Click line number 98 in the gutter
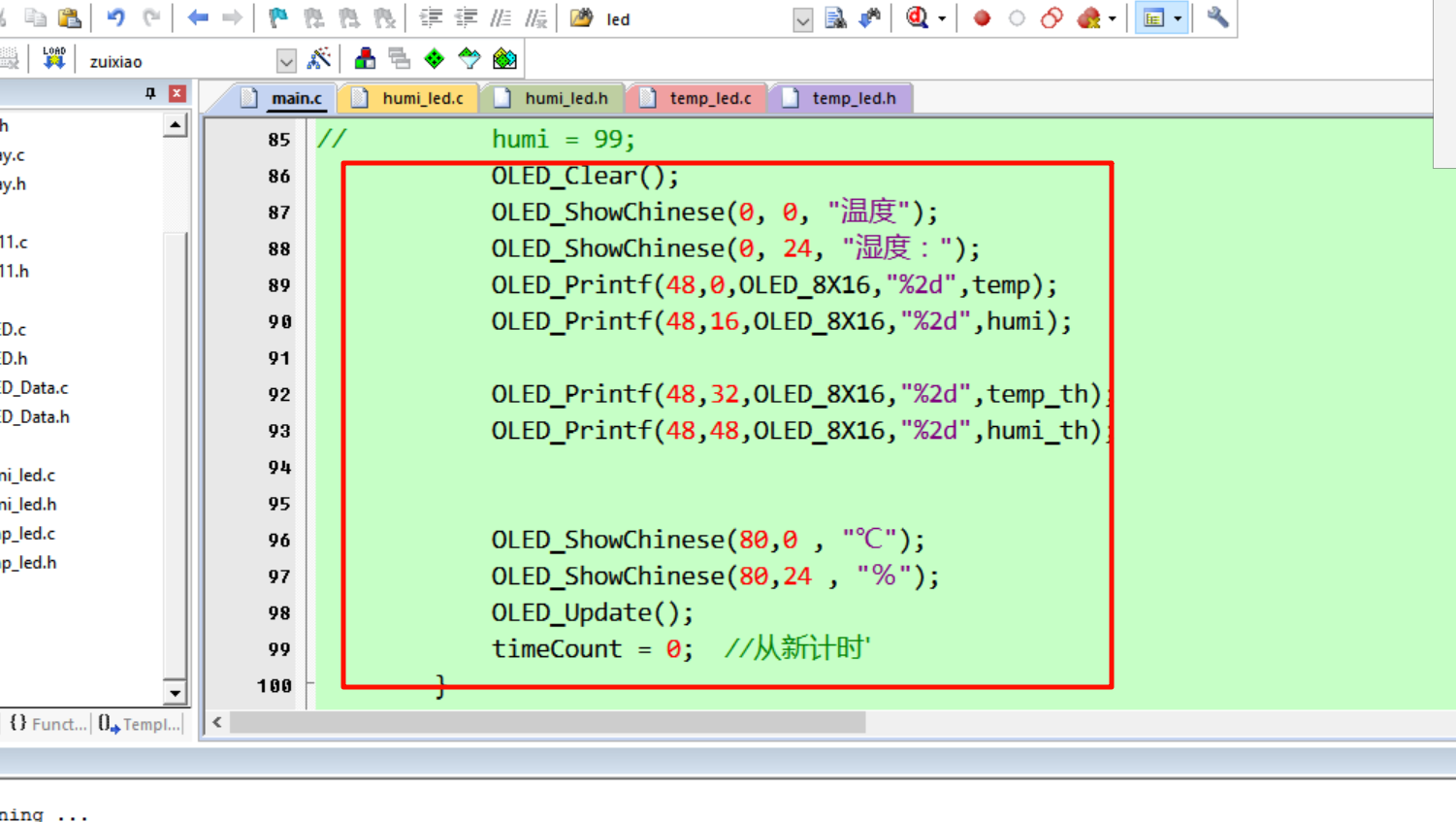1456x822 pixels. click(278, 612)
